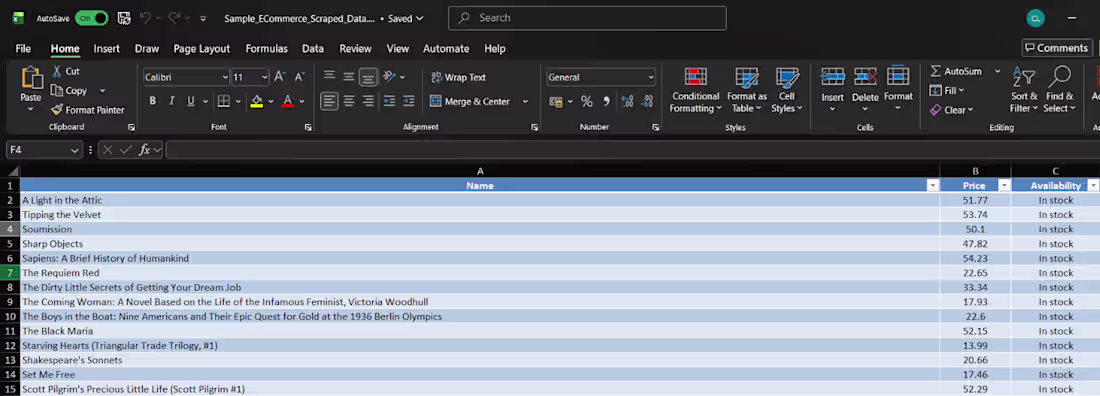Toggle Bottom Align button

click(x=368, y=77)
